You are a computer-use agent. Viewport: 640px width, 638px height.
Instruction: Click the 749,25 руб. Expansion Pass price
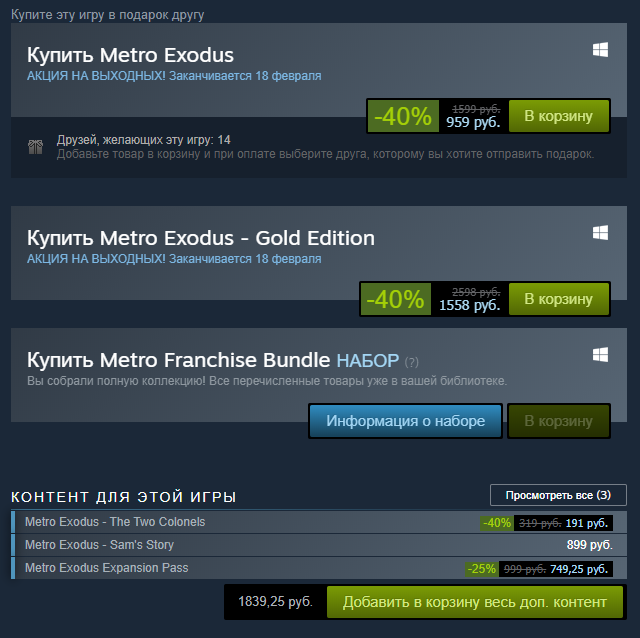tap(579, 569)
